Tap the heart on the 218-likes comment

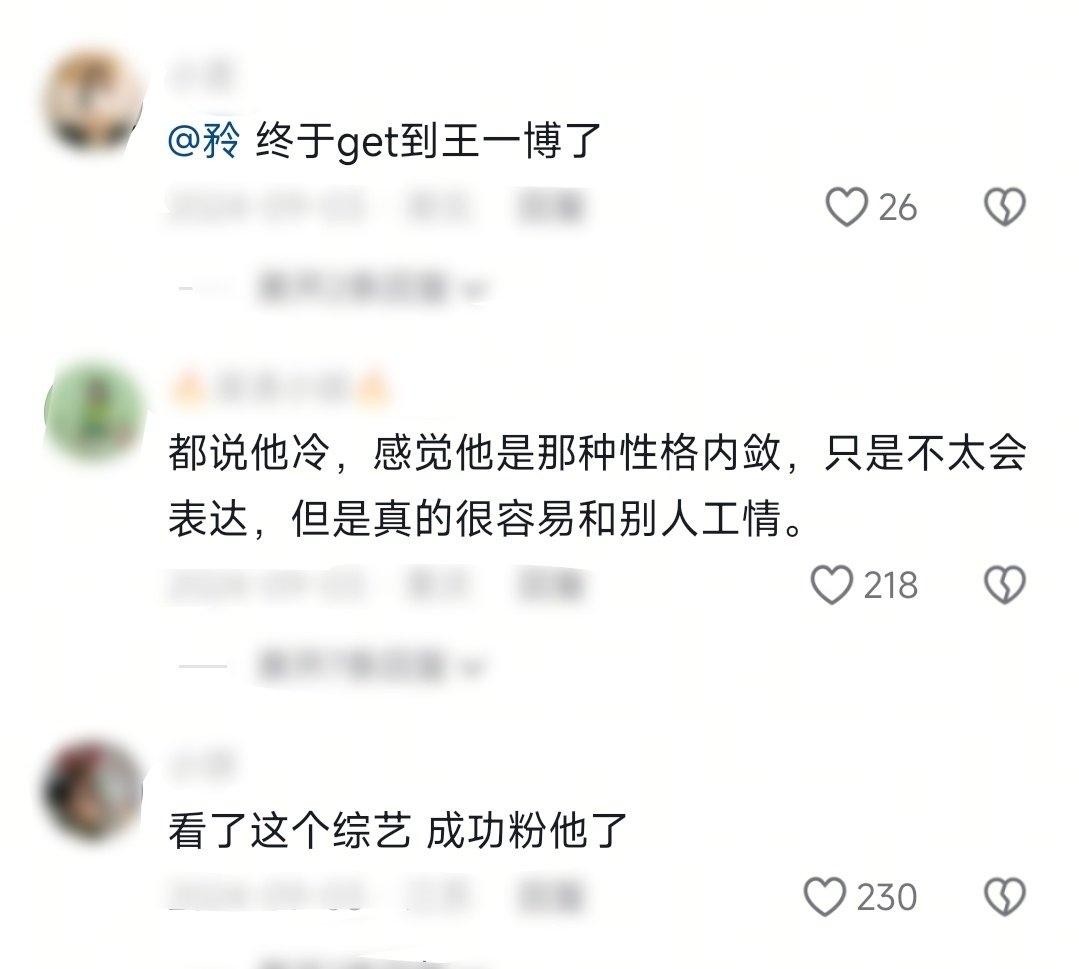831,586
